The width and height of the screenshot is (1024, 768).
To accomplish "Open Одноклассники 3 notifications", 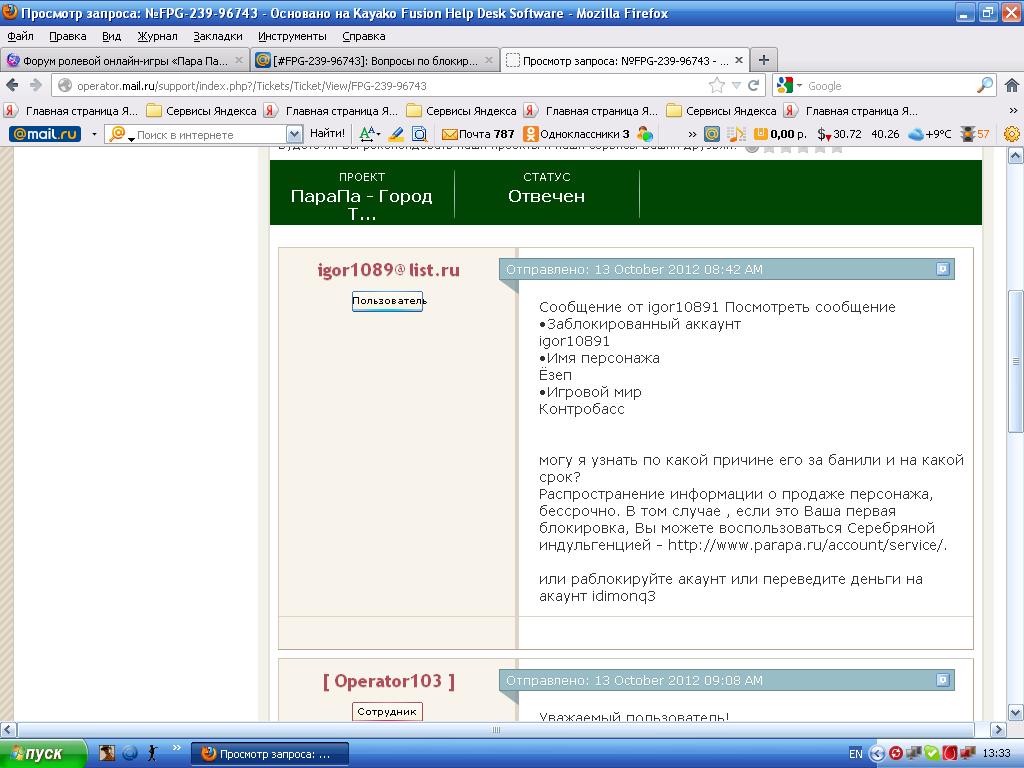I will click(x=576, y=134).
